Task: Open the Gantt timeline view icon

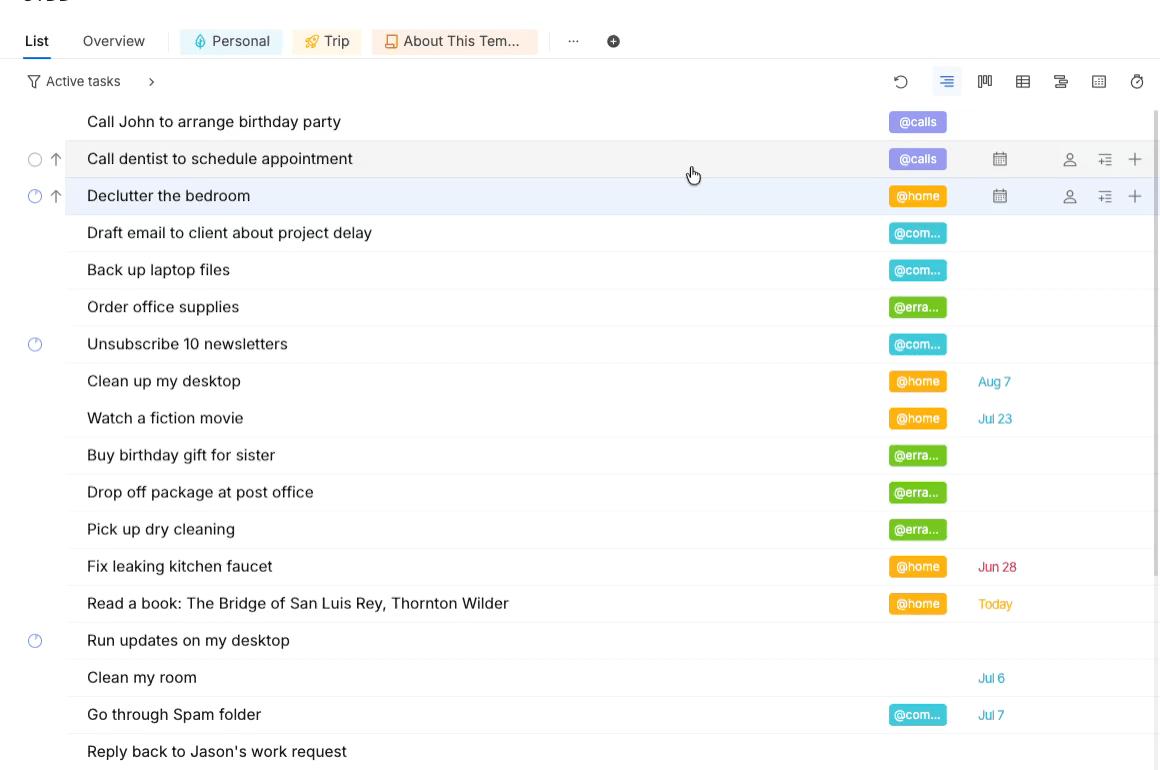Action: 1061,81
